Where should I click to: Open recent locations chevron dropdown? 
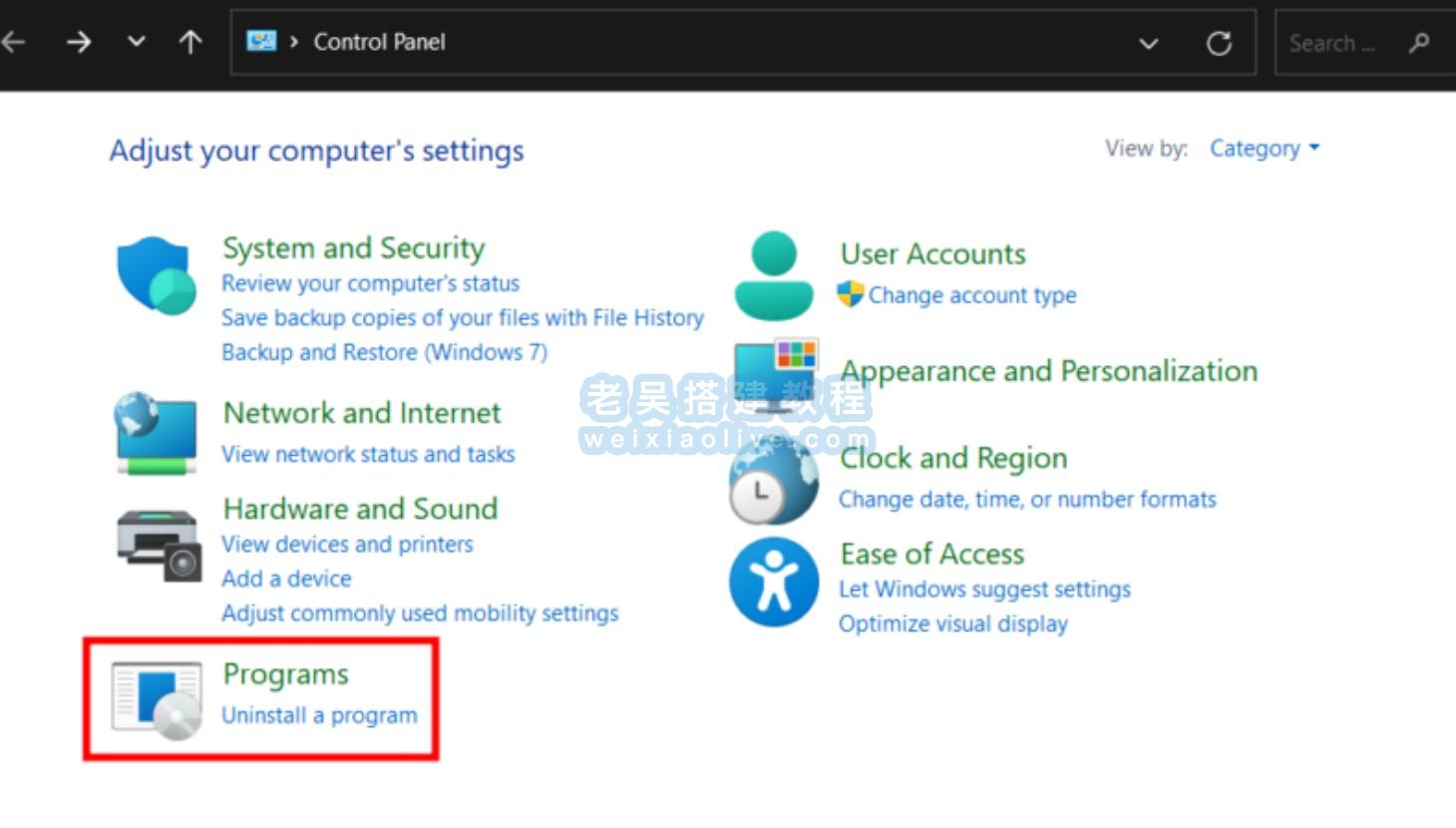[137, 42]
